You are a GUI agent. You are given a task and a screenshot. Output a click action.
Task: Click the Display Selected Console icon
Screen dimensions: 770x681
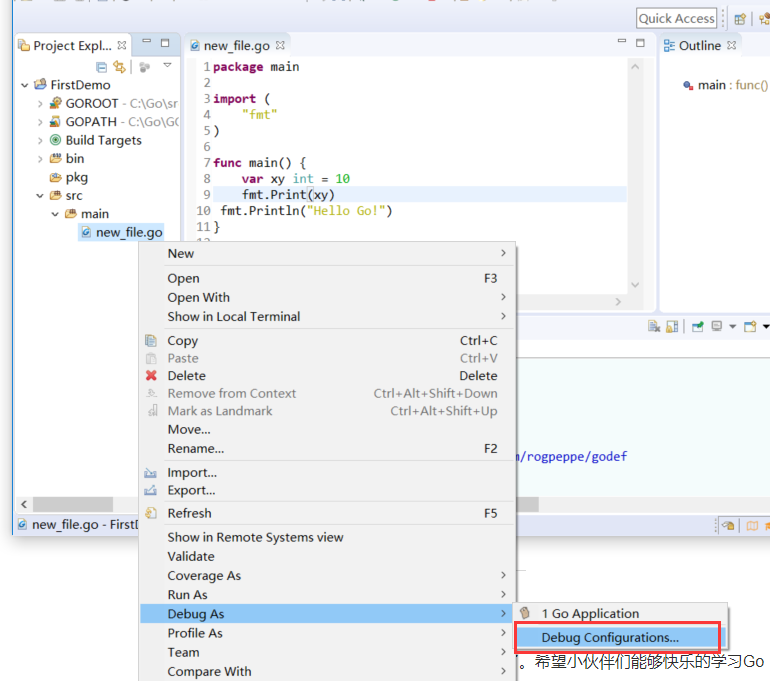717,327
